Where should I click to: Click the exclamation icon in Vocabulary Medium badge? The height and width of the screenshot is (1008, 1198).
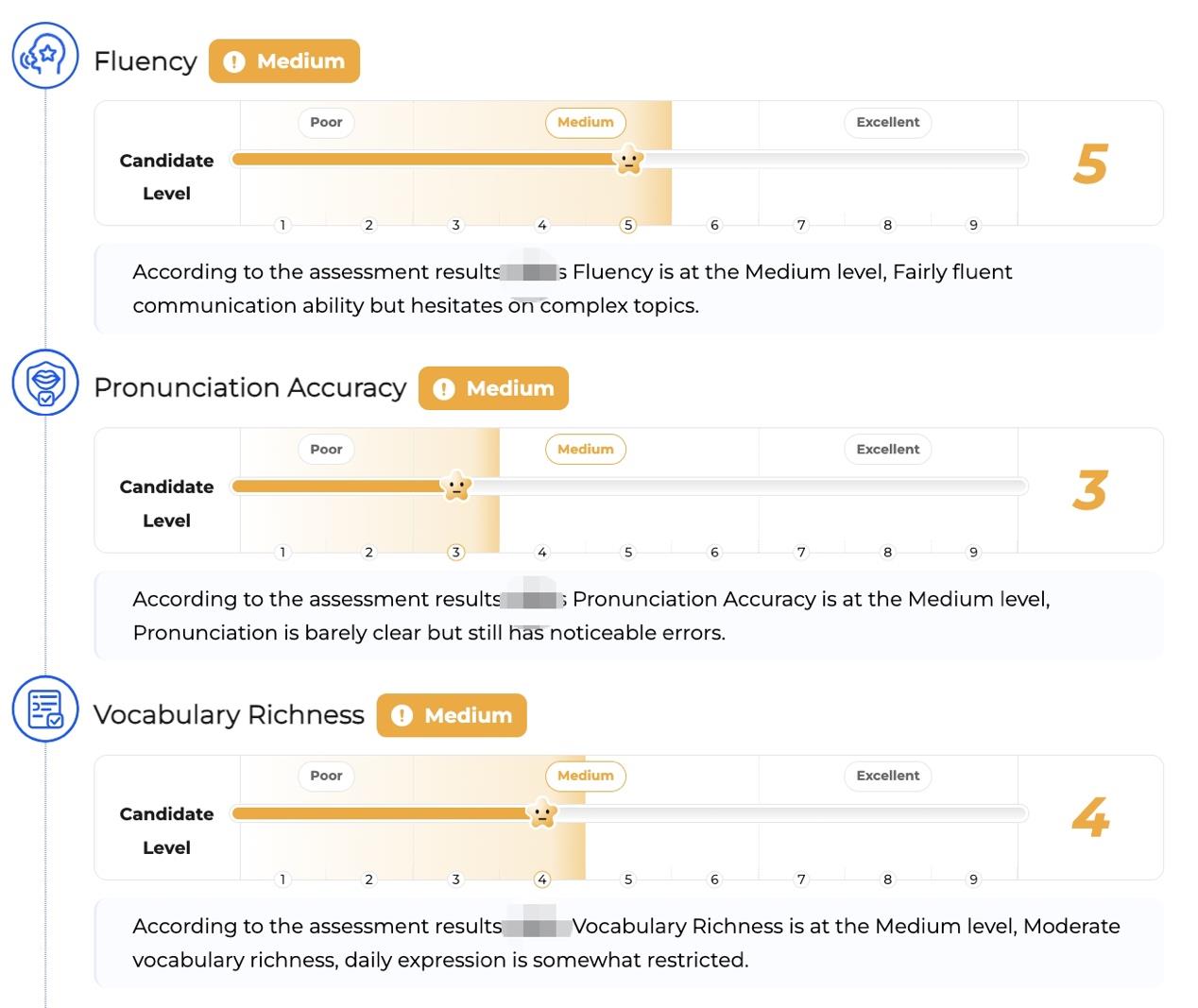click(402, 716)
